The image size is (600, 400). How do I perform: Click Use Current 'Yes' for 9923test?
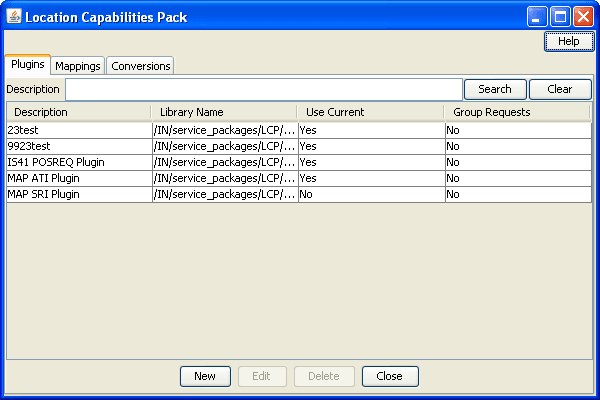372,146
